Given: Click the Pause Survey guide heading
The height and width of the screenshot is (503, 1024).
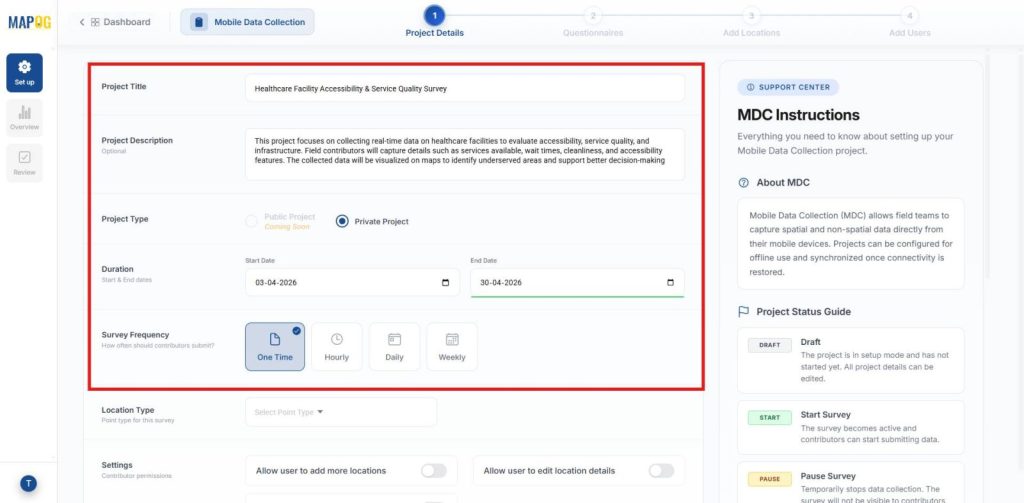Looking at the screenshot, I should [x=828, y=476].
